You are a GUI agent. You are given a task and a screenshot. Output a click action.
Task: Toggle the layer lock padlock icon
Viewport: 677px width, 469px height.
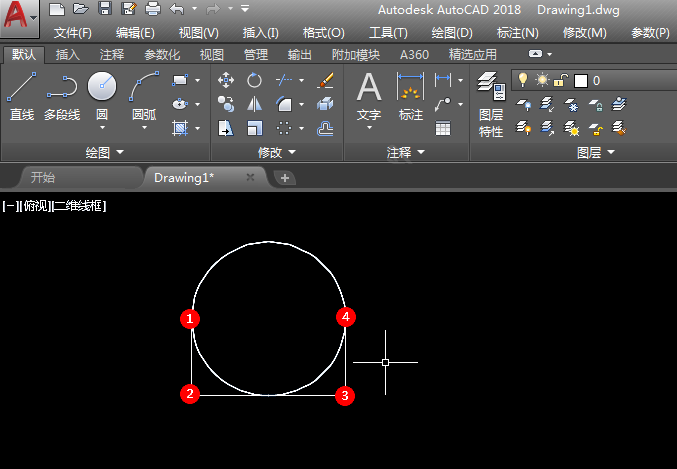(561, 80)
